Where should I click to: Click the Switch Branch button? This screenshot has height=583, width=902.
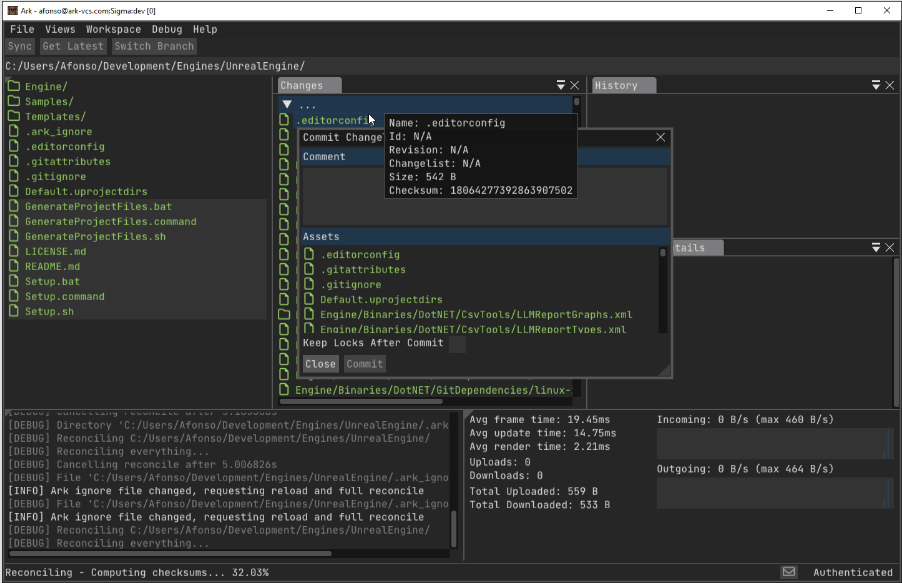coord(154,46)
